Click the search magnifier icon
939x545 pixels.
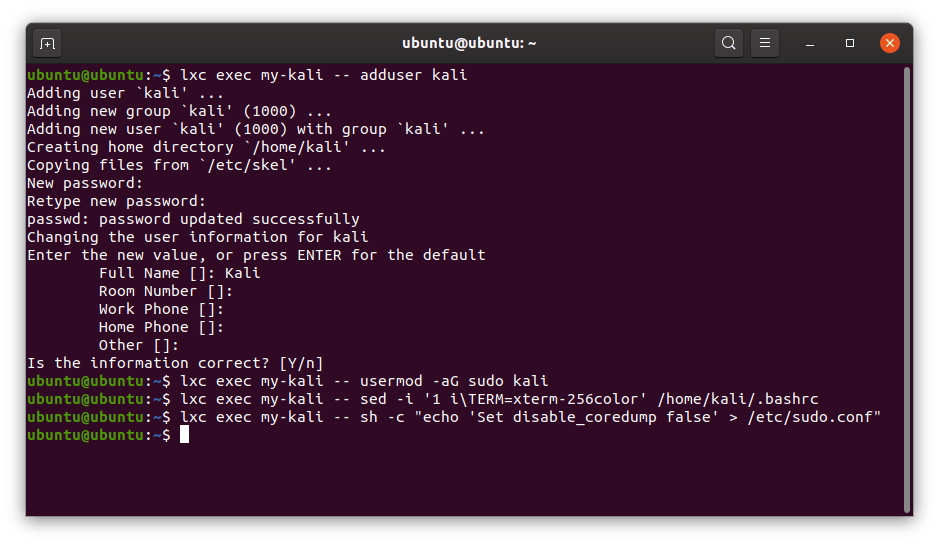pyautogui.click(x=729, y=43)
